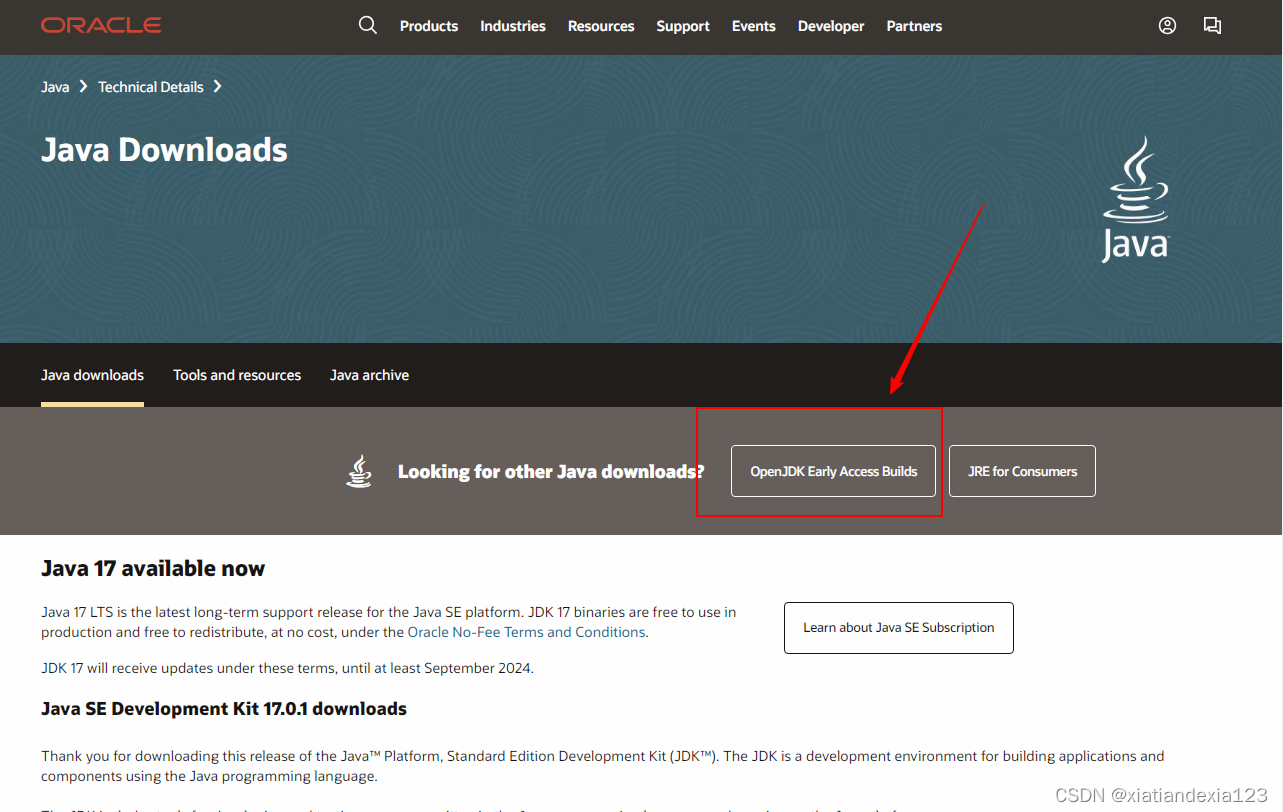This screenshot has height=812, width=1283.
Task: Click Java SE Development Kit 17.0.1 downloads heading
Action: point(224,709)
